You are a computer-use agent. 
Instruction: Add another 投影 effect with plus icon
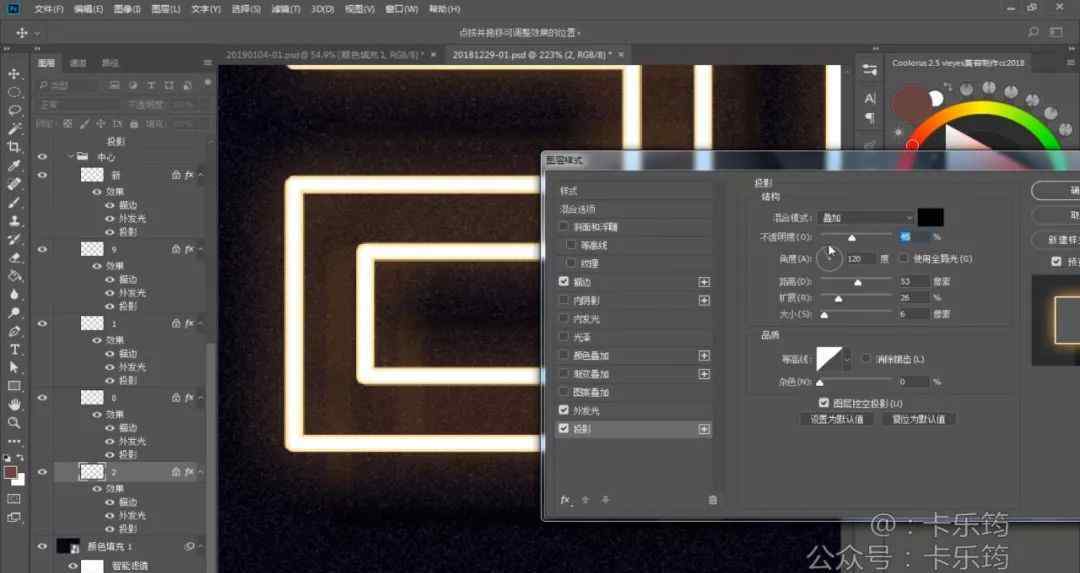click(x=704, y=429)
